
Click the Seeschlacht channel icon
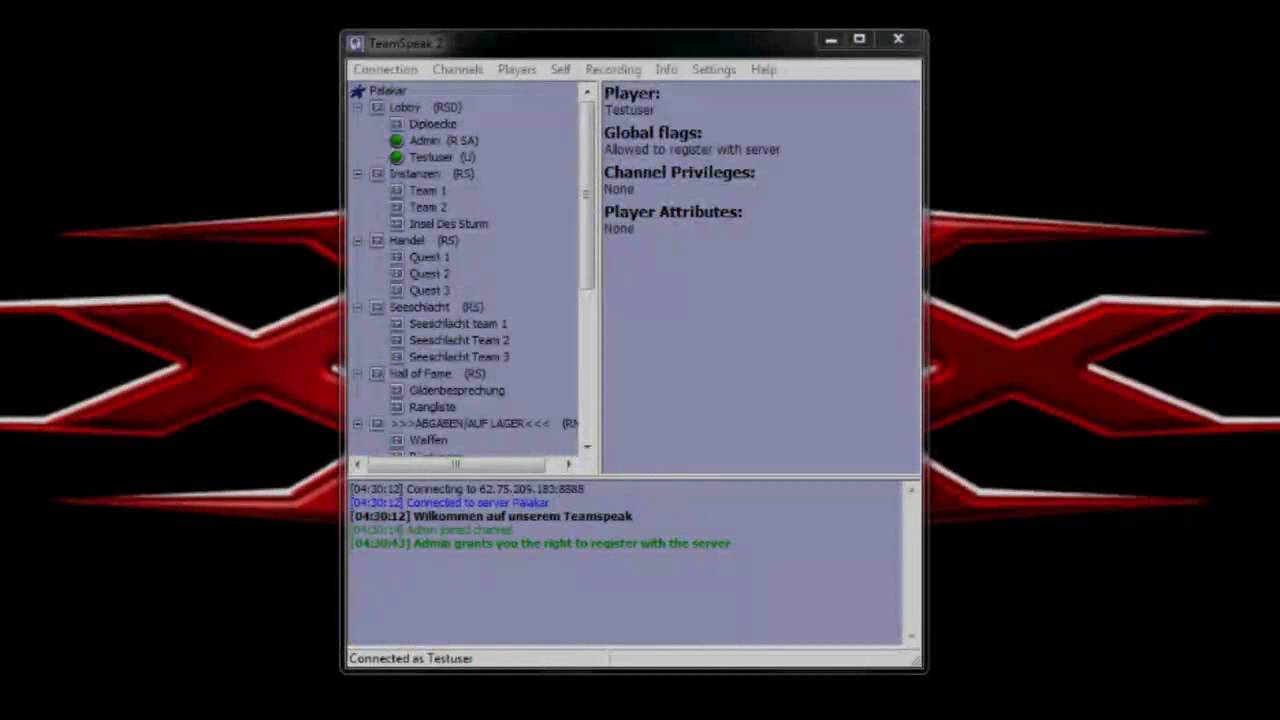coord(377,307)
